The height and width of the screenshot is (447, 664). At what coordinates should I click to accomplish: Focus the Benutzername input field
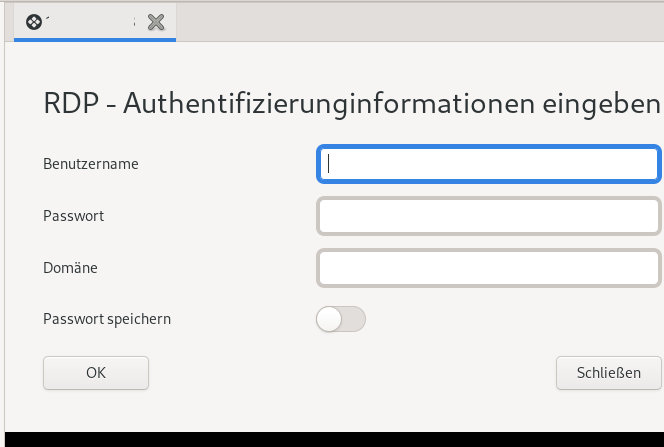click(x=488, y=164)
